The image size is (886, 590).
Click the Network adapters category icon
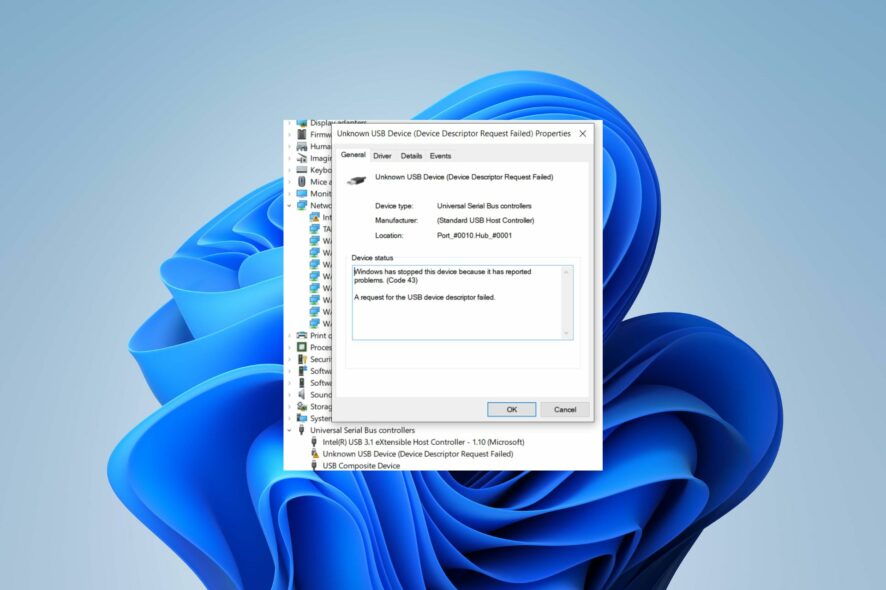coord(302,205)
